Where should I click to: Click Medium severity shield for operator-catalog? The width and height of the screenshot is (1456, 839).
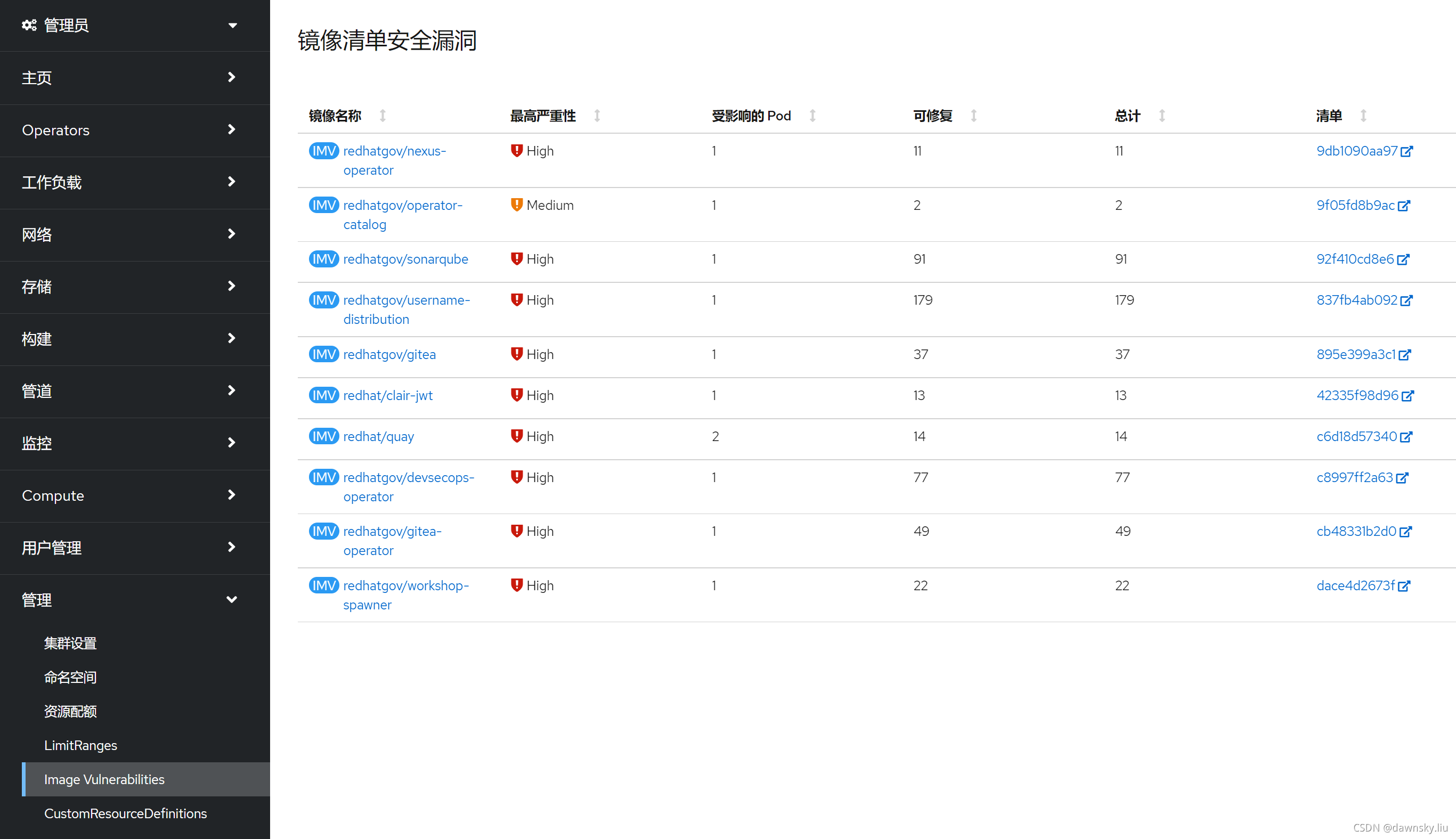click(x=517, y=205)
